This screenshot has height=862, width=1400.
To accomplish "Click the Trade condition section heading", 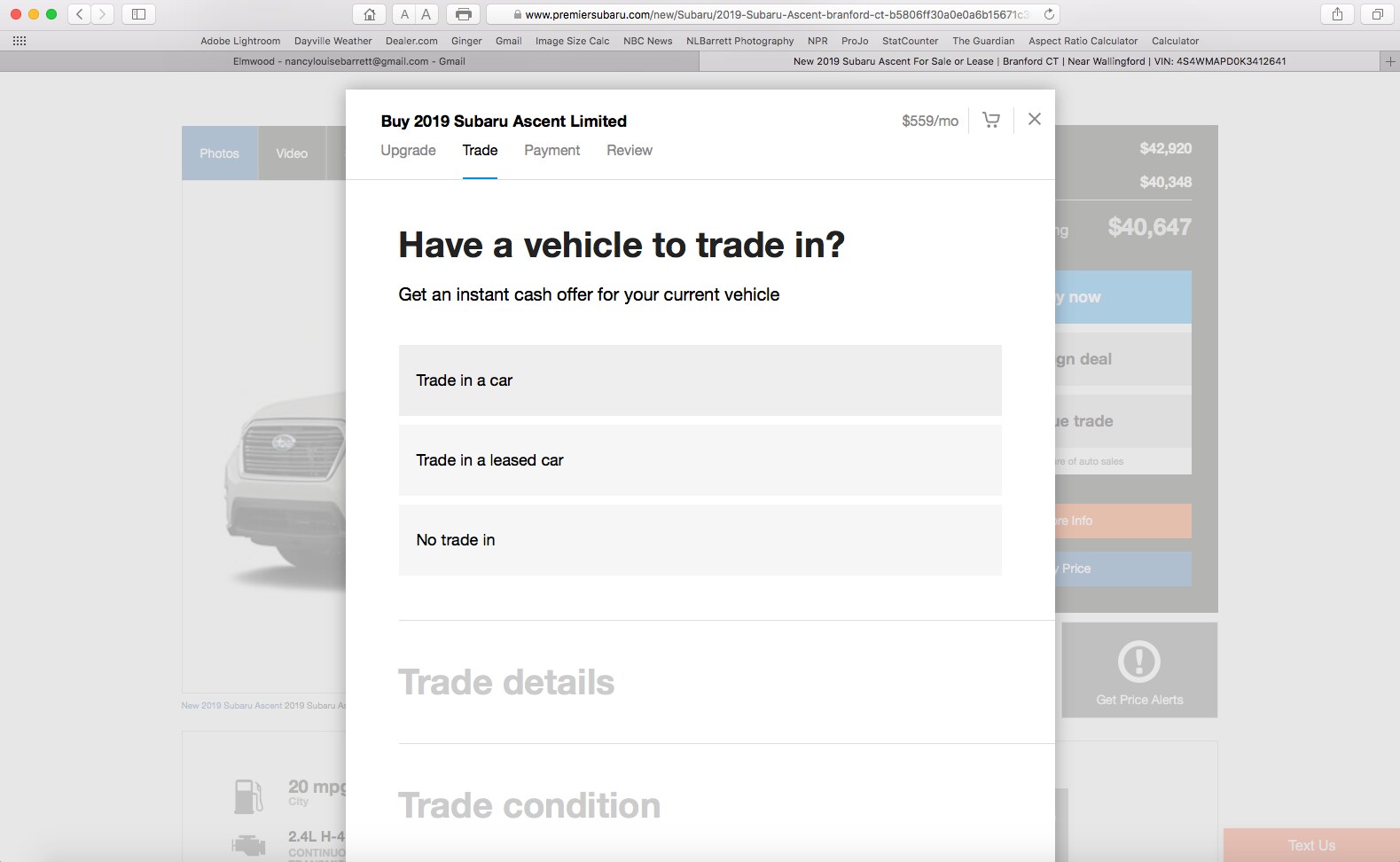I will (x=529, y=805).
